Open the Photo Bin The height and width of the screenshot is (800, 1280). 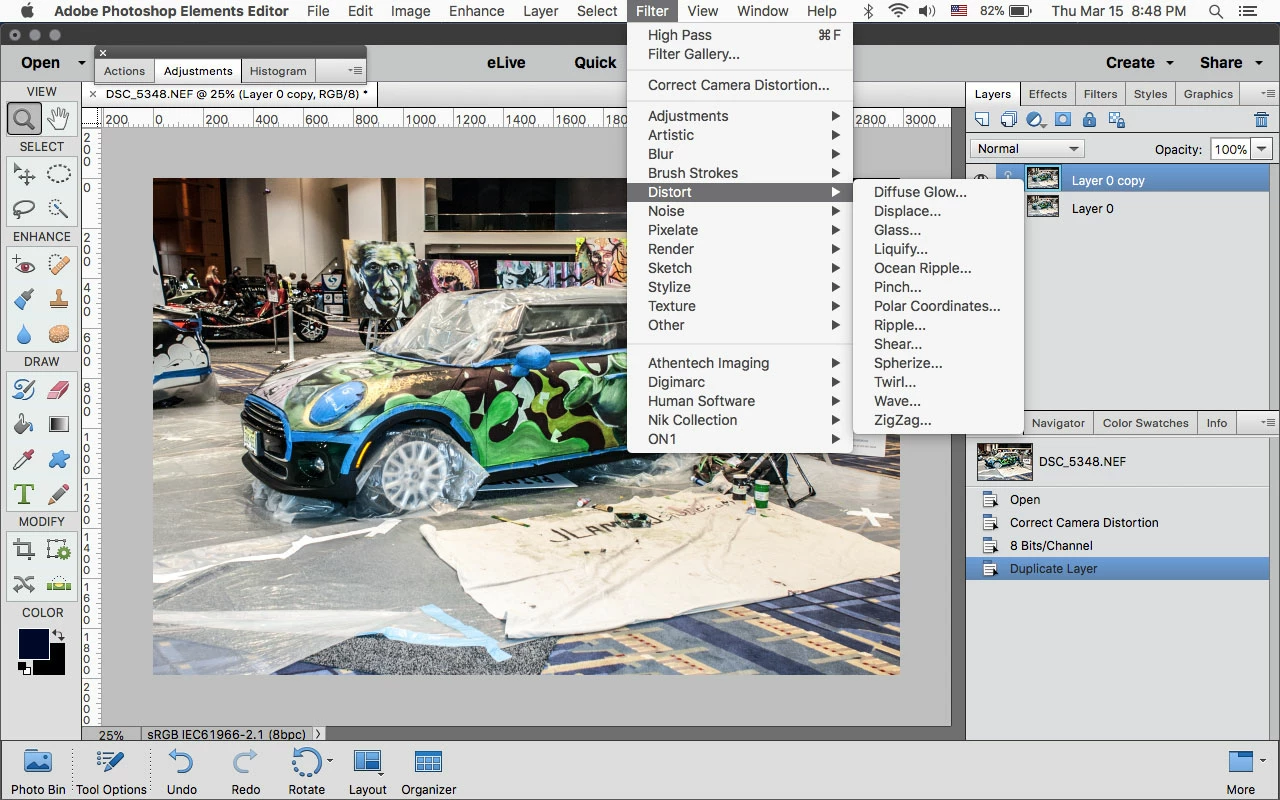pyautogui.click(x=38, y=771)
